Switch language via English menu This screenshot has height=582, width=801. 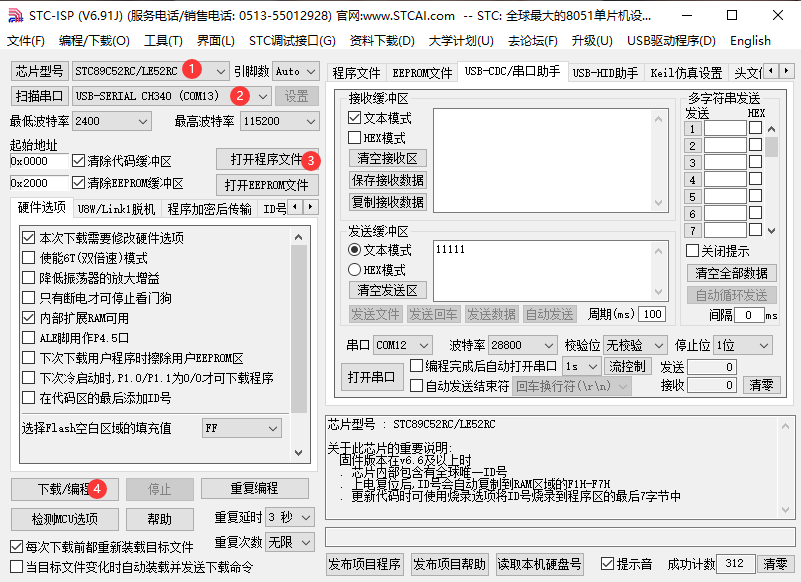[x=750, y=41]
